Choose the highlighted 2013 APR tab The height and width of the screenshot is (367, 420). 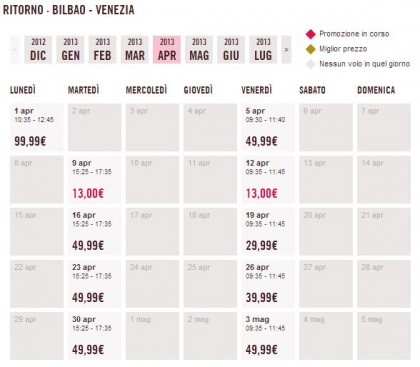pos(167,50)
